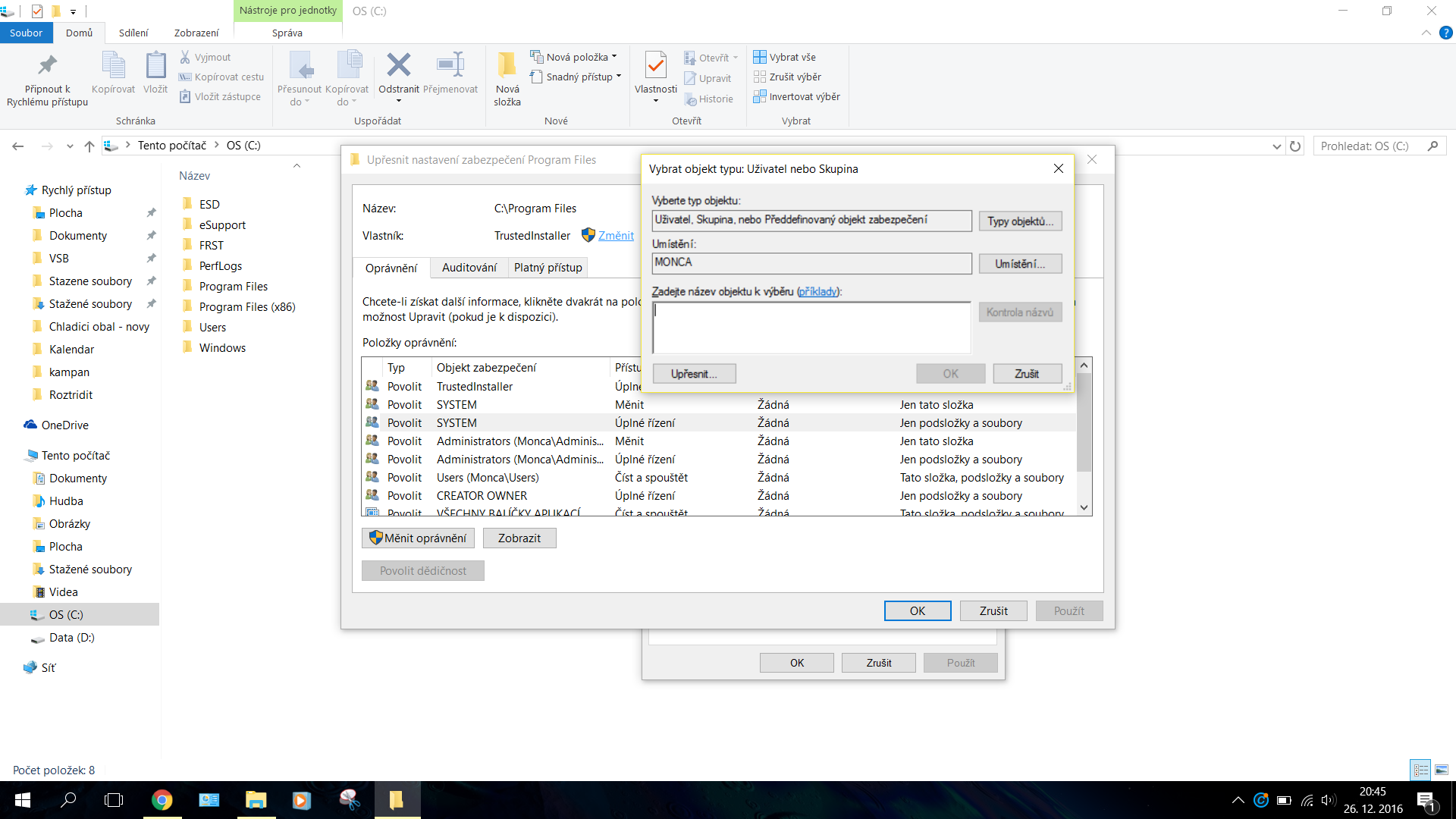Switch to large thumbnails view icon
The image size is (1456, 819).
tap(1441, 770)
